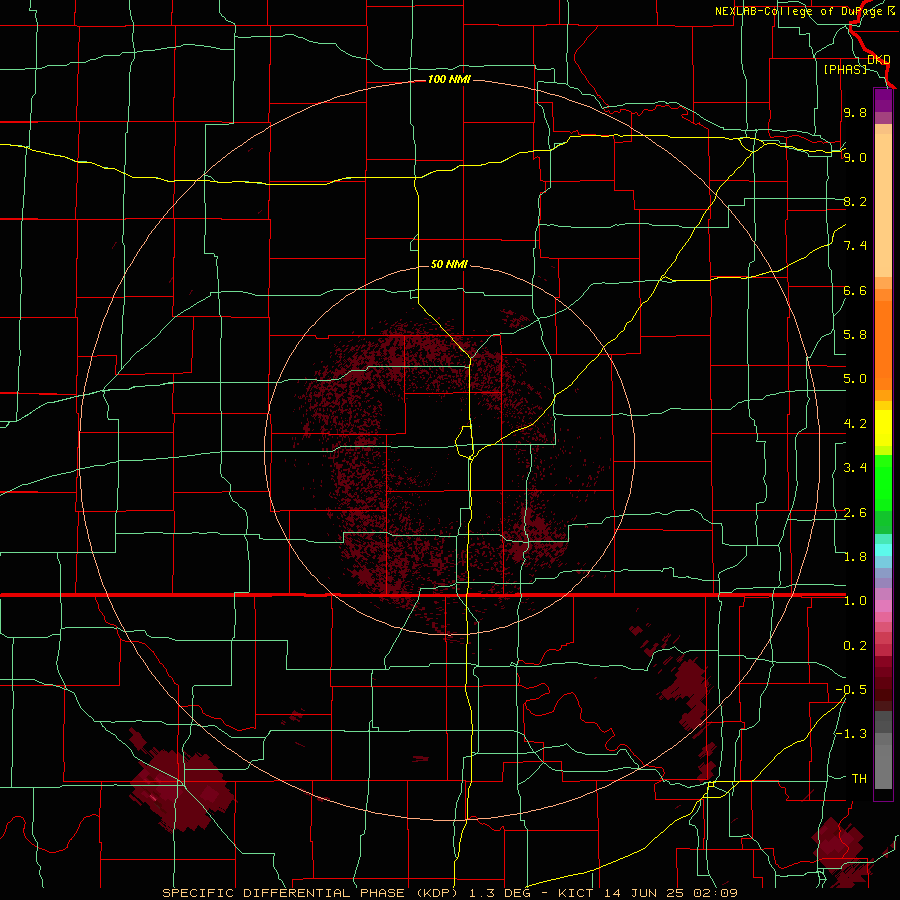
Task: Click the 8.2 scale value
Action: point(855,201)
